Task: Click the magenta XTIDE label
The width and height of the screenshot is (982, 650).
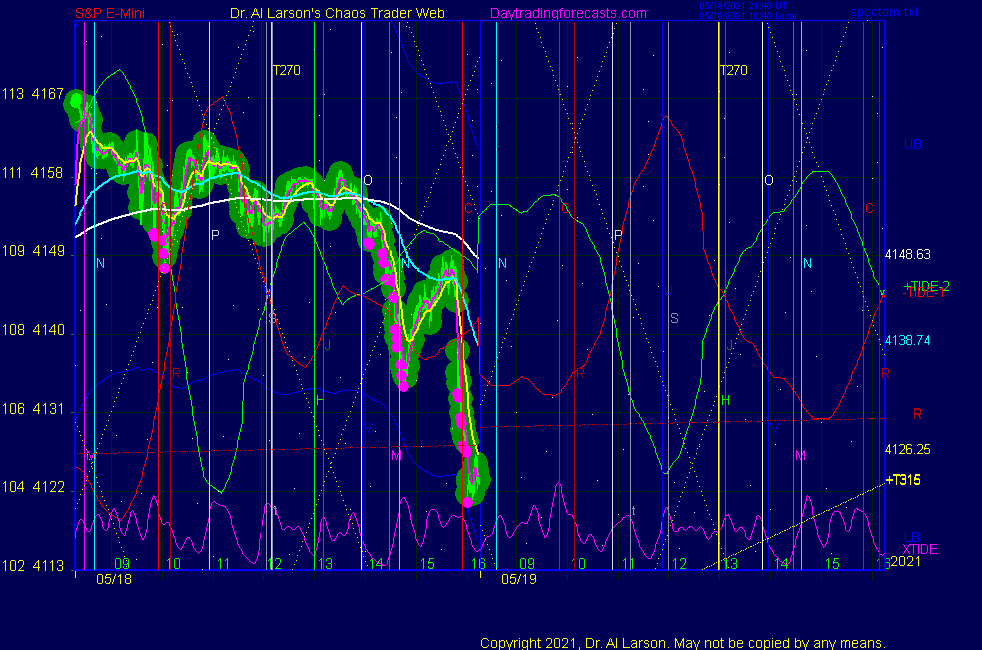Action: (x=919, y=549)
